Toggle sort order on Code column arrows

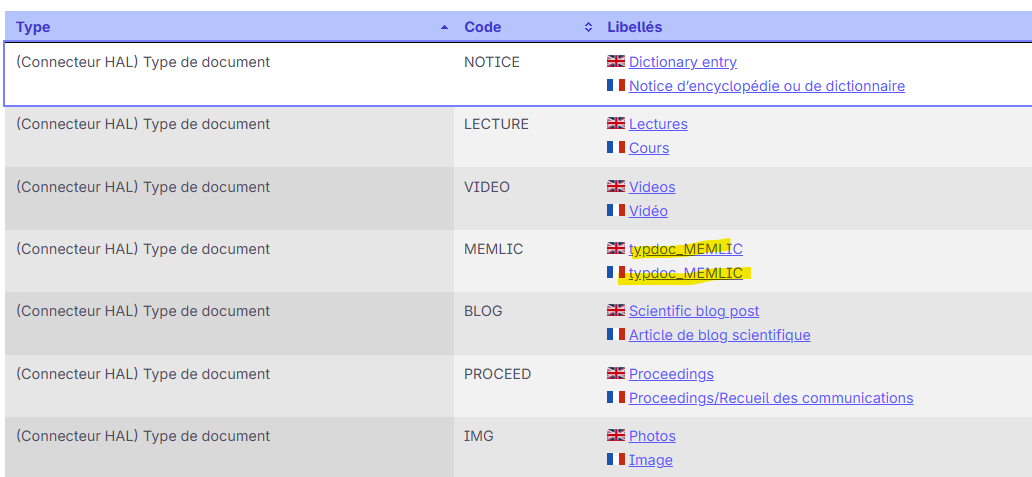click(x=588, y=27)
